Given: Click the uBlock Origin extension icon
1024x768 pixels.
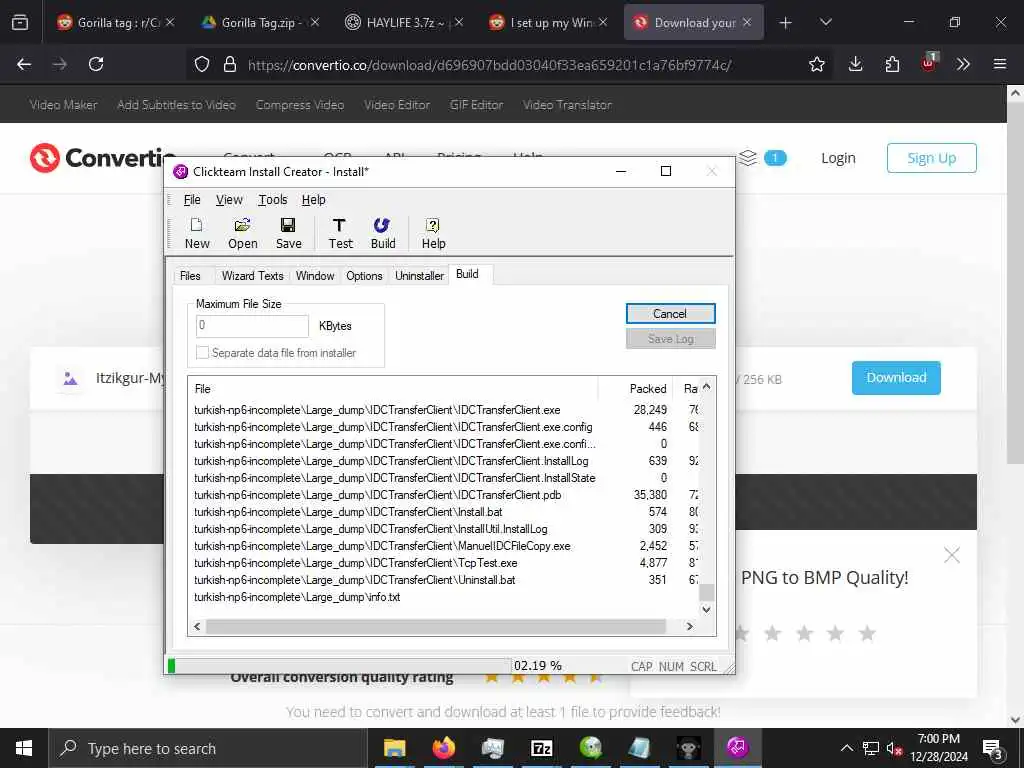Looking at the screenshot, I should (929, 63).
